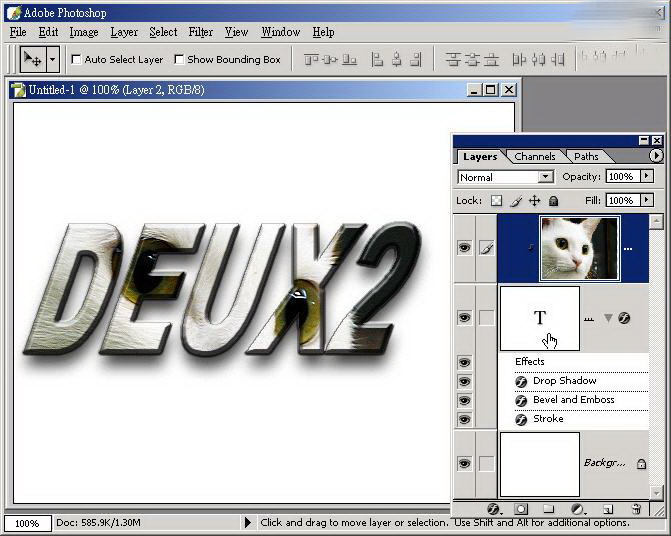Open the View menu
671x536 pixels.
coord(236,32)
